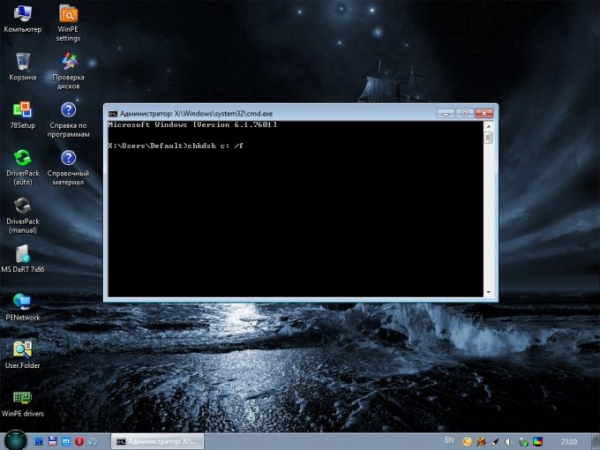Screen dimensions: 600x450
Task: Click the EN language indicator
Action: pyautogui.click(x=448, y=440)
